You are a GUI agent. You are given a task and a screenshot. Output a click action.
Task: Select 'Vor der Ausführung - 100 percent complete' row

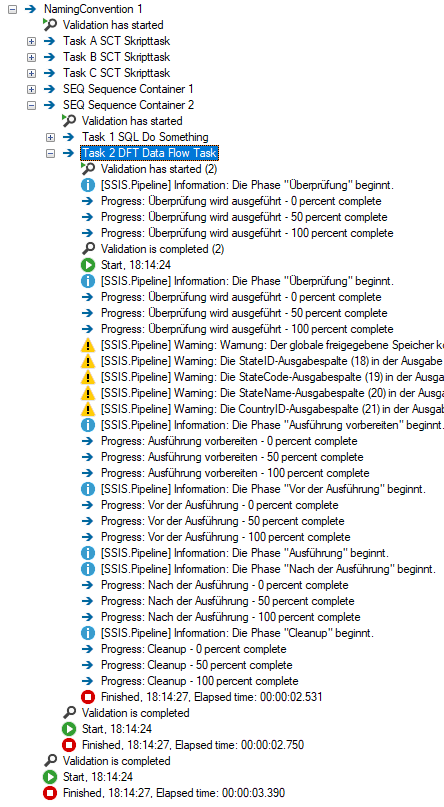(x=226, y=537)
